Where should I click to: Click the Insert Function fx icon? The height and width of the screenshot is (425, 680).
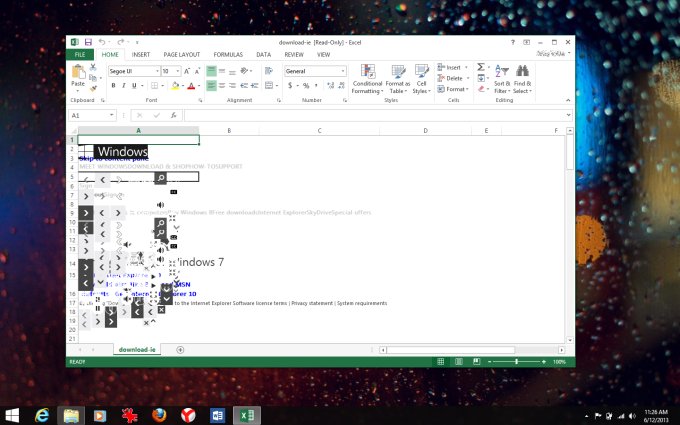173,115
